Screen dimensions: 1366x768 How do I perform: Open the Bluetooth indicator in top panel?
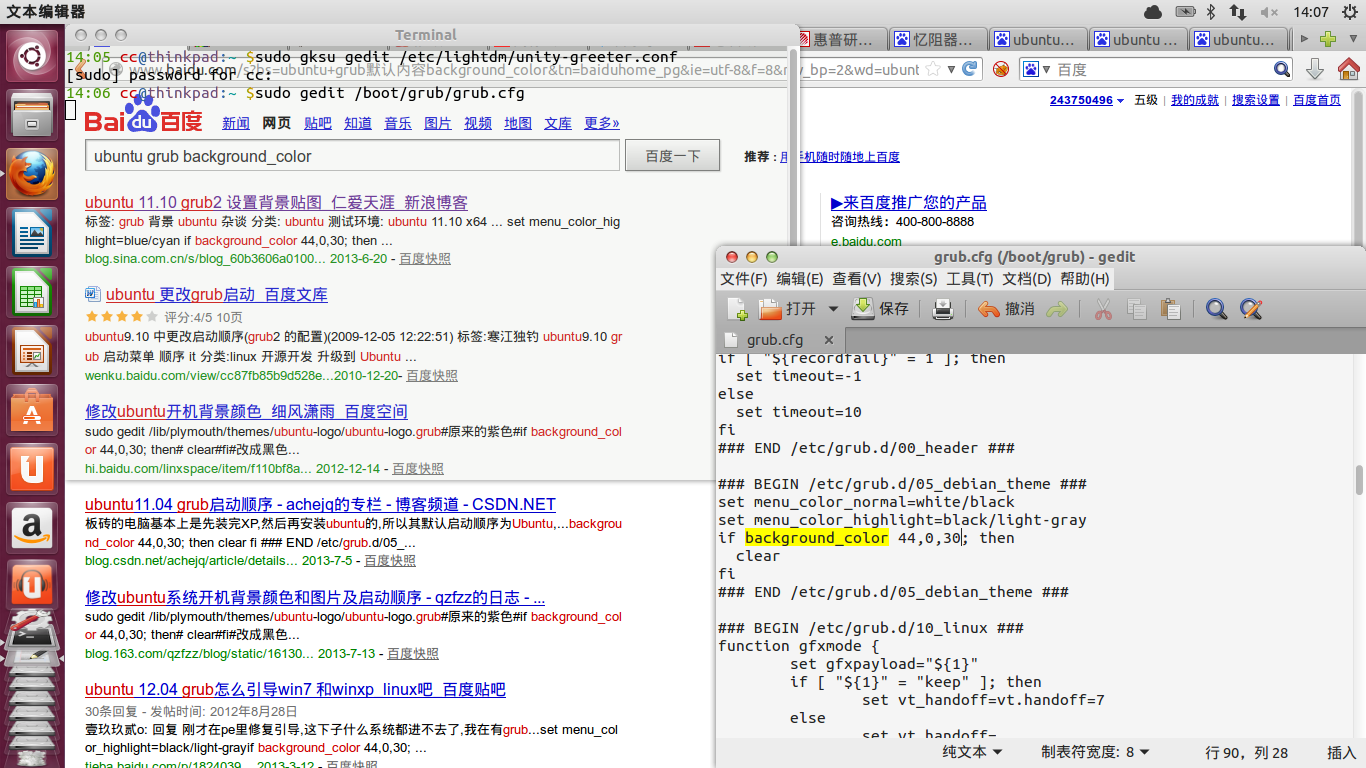coord(1211,12)
